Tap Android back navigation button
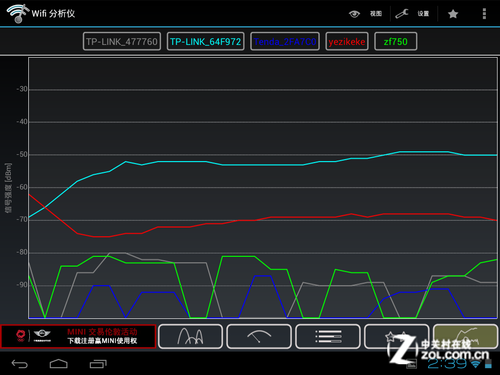Screen dimensions: 500x375 tap(20, 364)
